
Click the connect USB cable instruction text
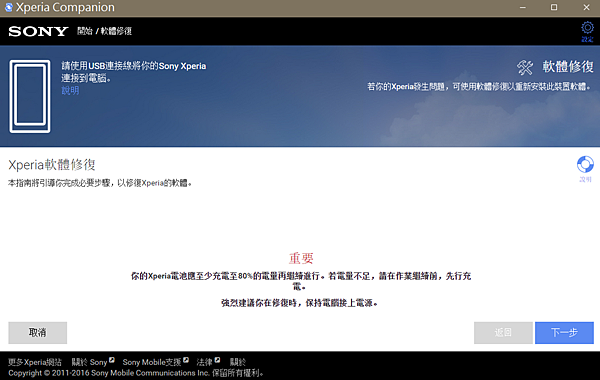tap(134, 72)
